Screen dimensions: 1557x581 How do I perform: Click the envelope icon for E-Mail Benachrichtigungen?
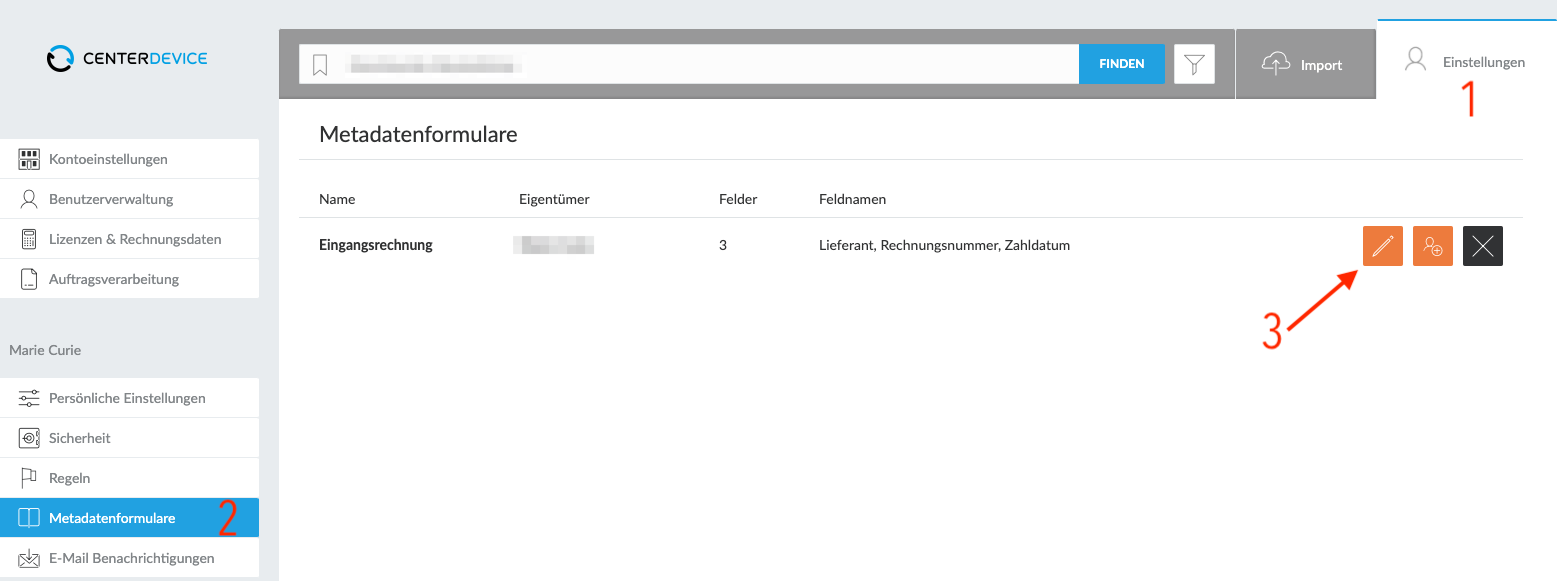(29, 558)
